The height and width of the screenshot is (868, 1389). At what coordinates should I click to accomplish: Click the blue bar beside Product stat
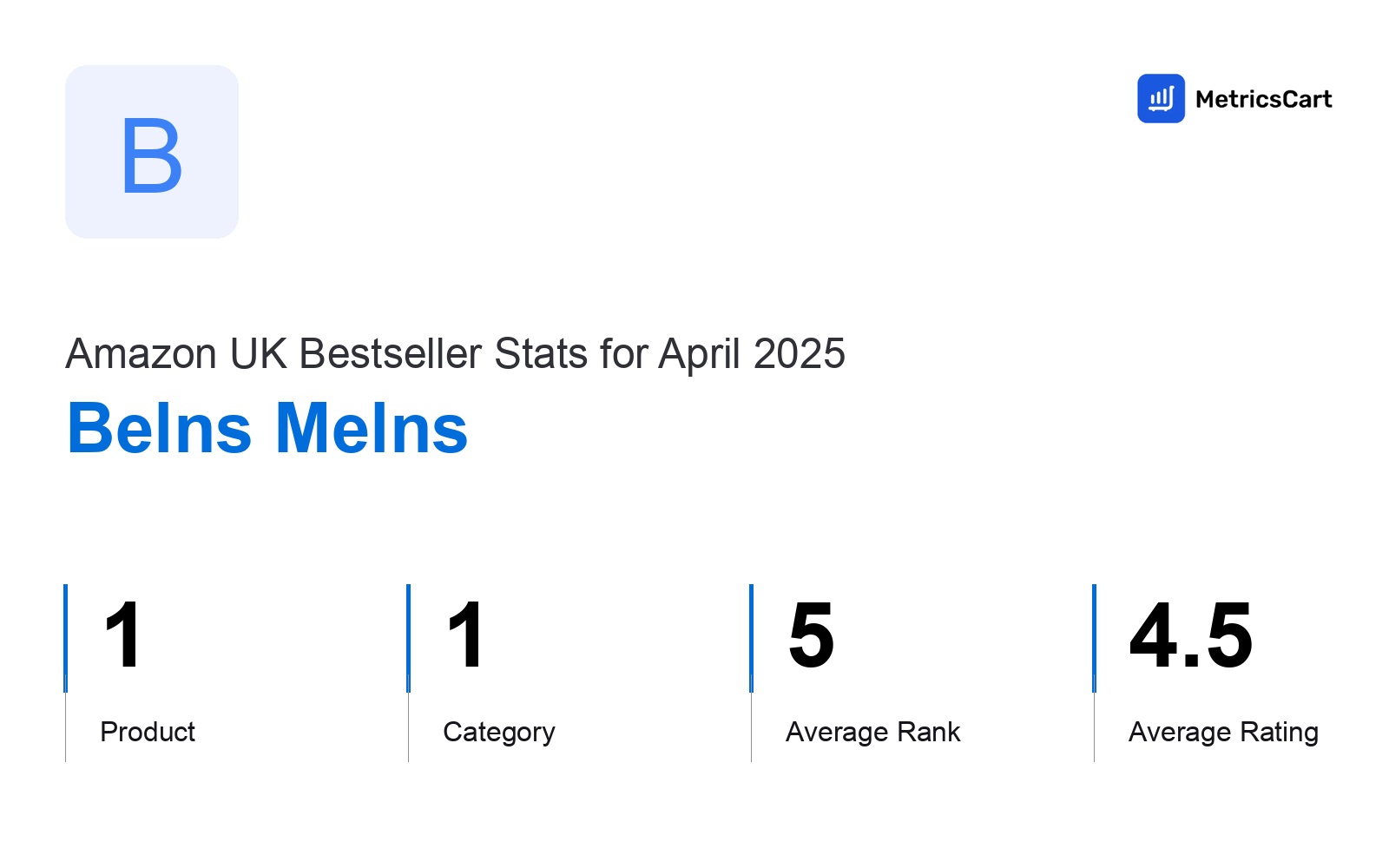pos(65,638)
